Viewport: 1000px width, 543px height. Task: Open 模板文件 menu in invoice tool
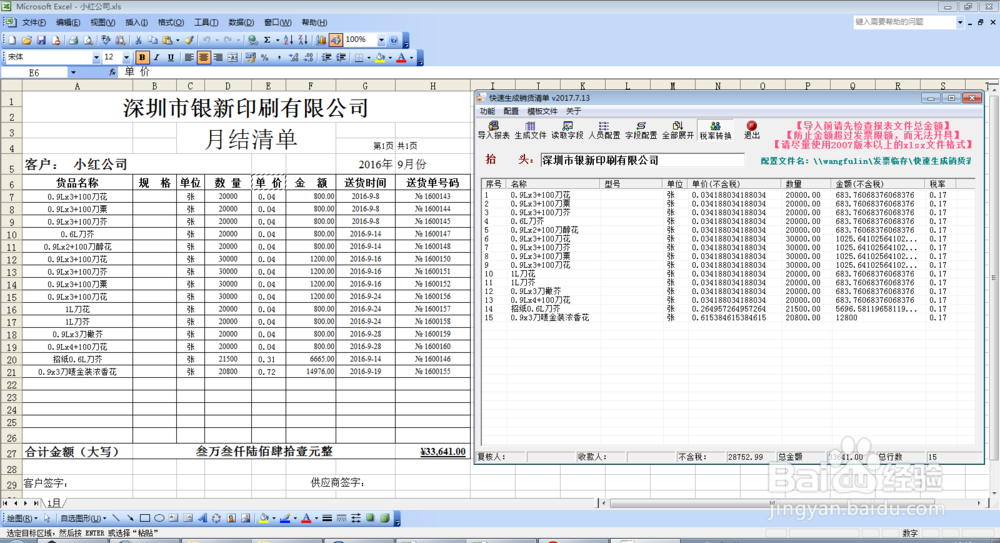pyautogui.click(x=542, y=111)
